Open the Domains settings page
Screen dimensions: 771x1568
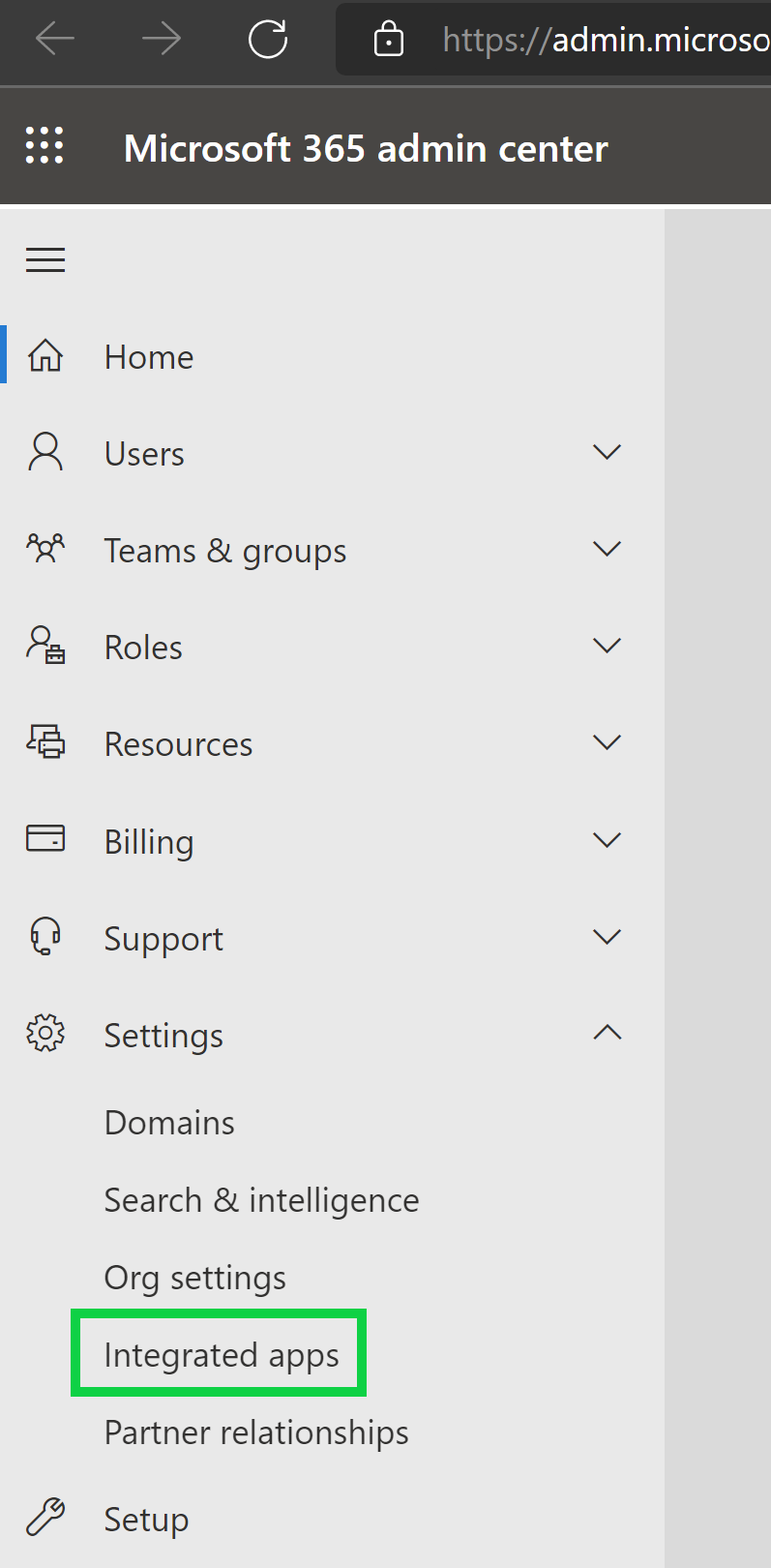coord(169,1123)
